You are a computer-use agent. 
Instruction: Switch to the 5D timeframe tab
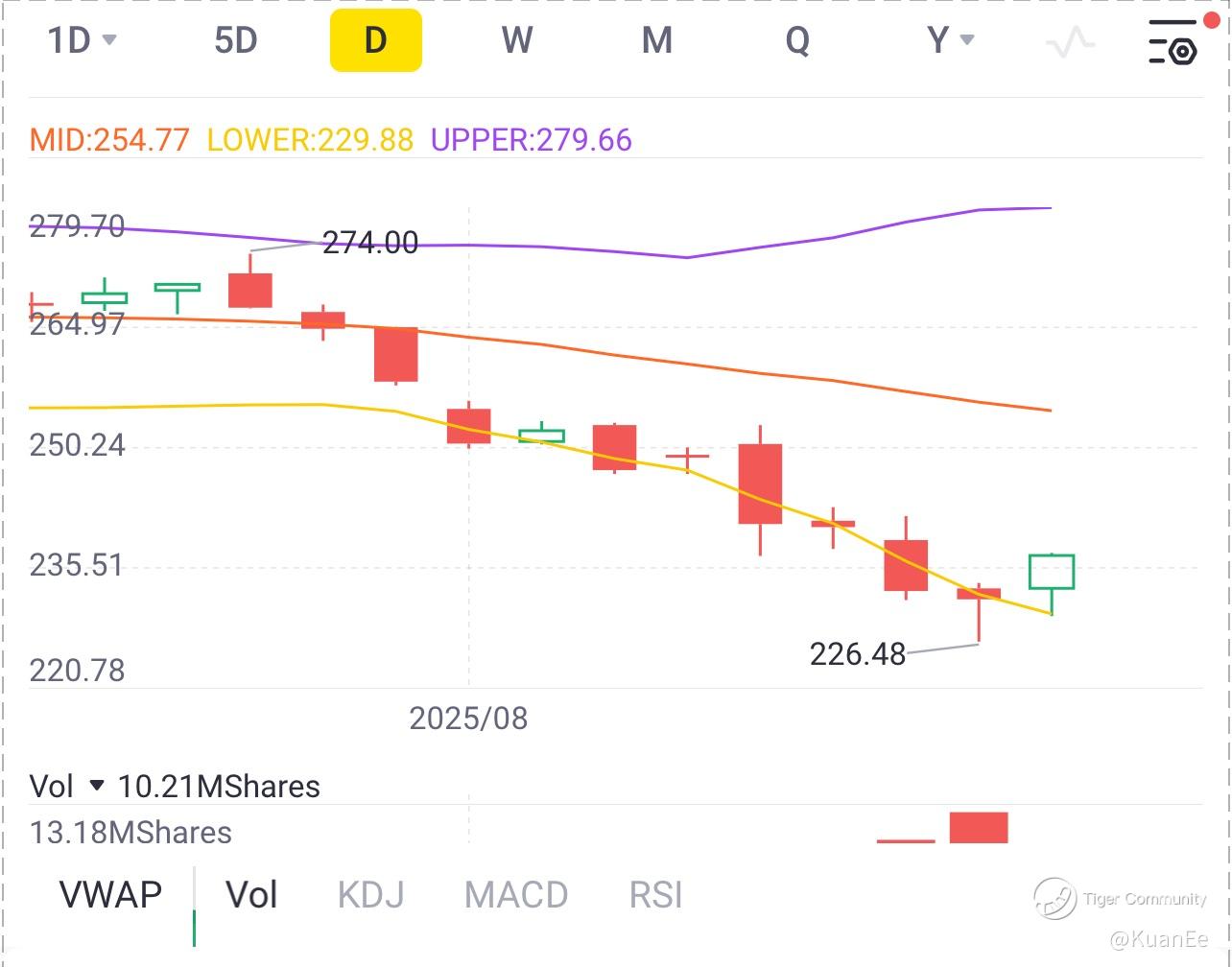[x=235, y=40]
